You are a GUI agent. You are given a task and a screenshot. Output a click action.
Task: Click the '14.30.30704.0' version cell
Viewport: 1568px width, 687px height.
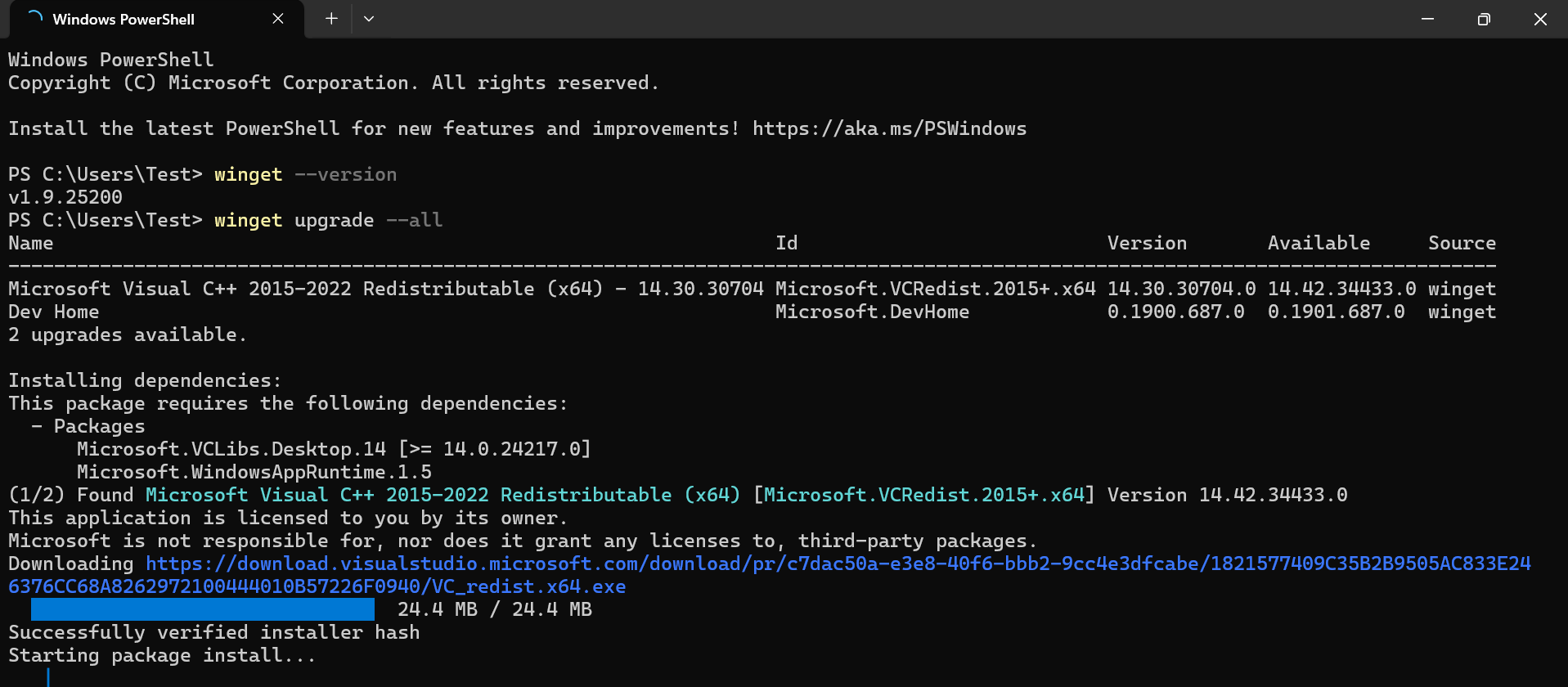pos(1181,289)
